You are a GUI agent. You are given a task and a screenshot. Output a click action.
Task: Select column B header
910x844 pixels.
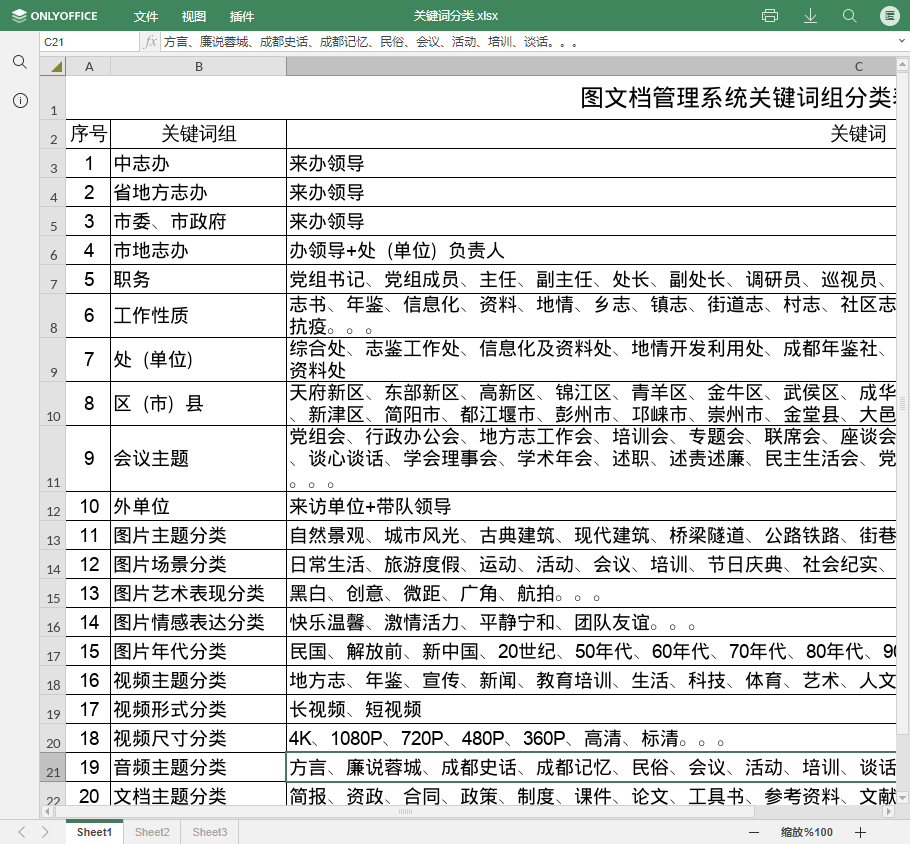pos(199,66)
